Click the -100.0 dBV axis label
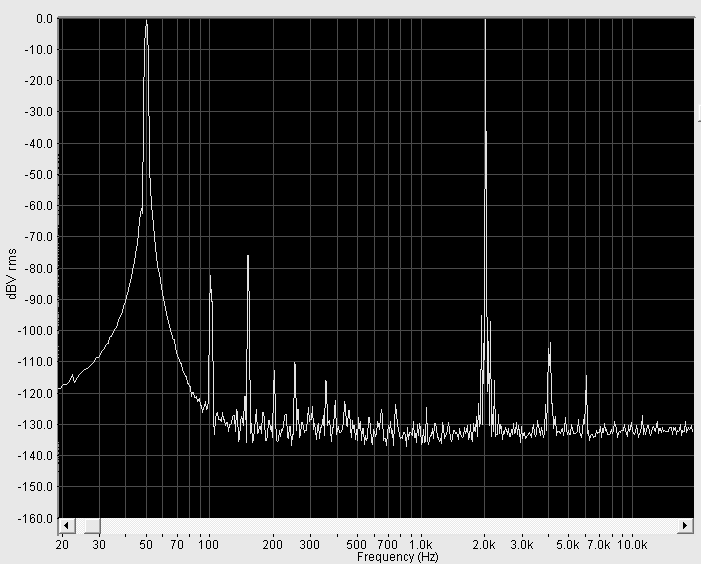Screen dimensions: 701x564 point(35,331)
